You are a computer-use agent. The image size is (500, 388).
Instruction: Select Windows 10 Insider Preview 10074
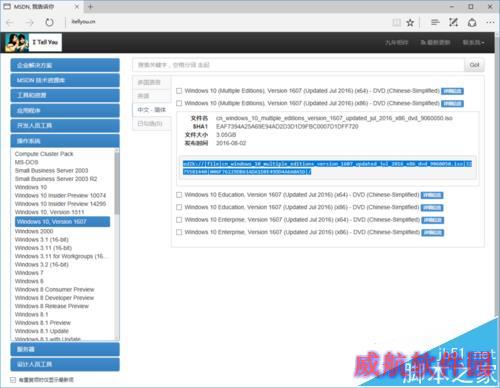pyautogui.click(x=60, y=196)
